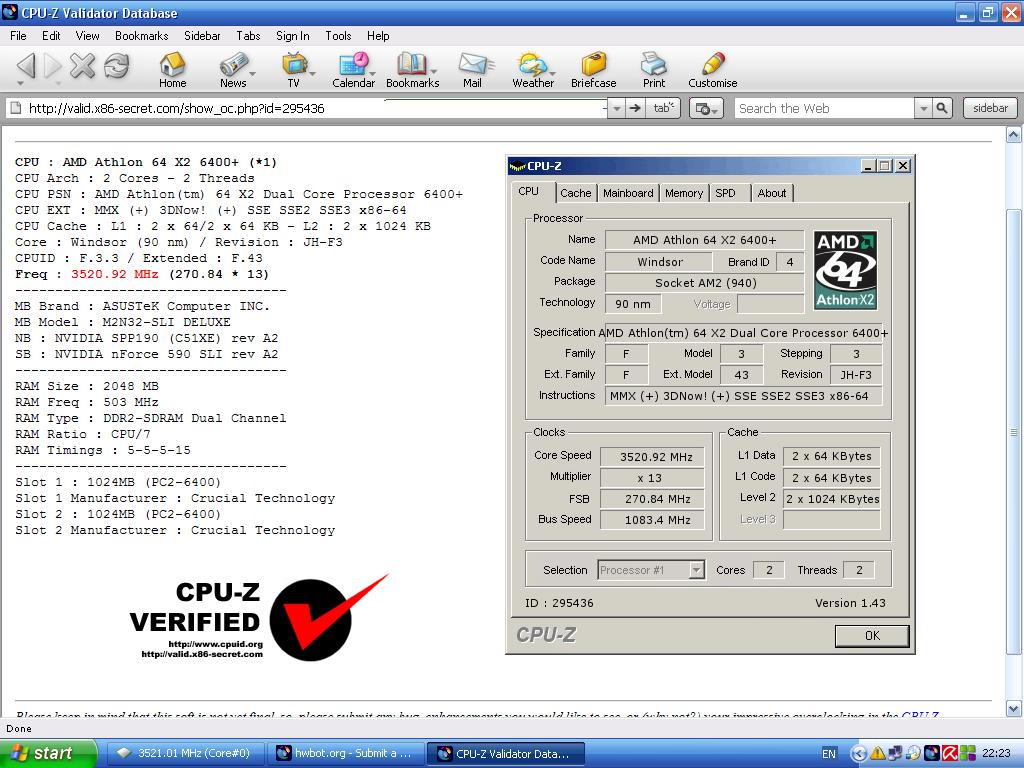Stop loading with the X icon
The width and height of the screenshot is (1024, 768).
tap(82, 65)
